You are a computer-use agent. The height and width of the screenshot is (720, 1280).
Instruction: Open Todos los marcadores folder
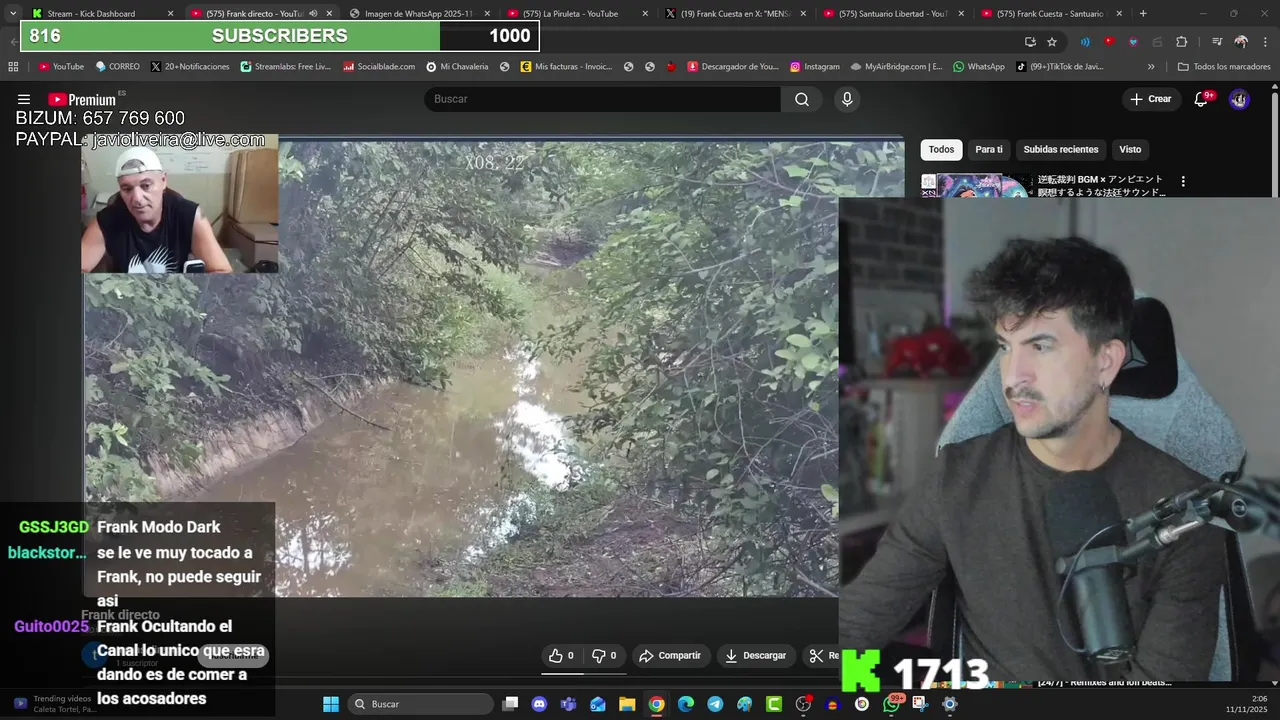click(x=1224, y=67)
